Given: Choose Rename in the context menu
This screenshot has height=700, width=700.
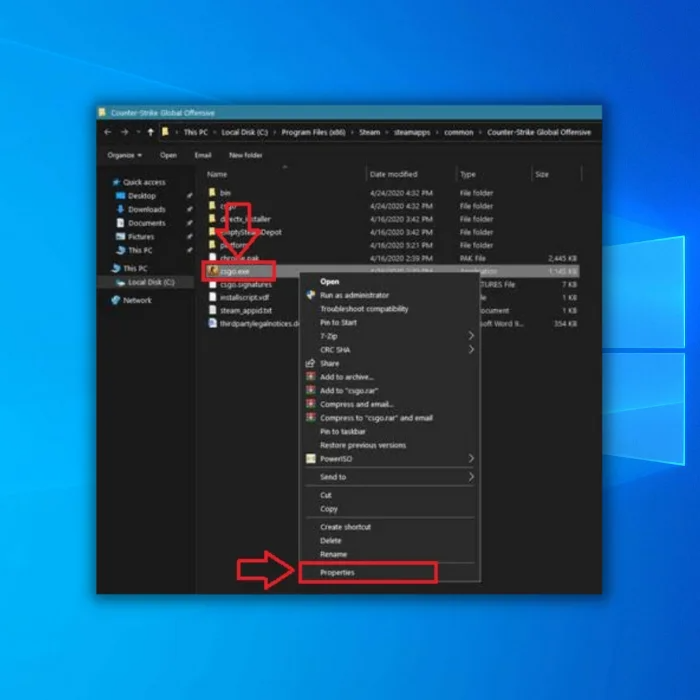Looking at the screenshot, I should coord(333,554).
